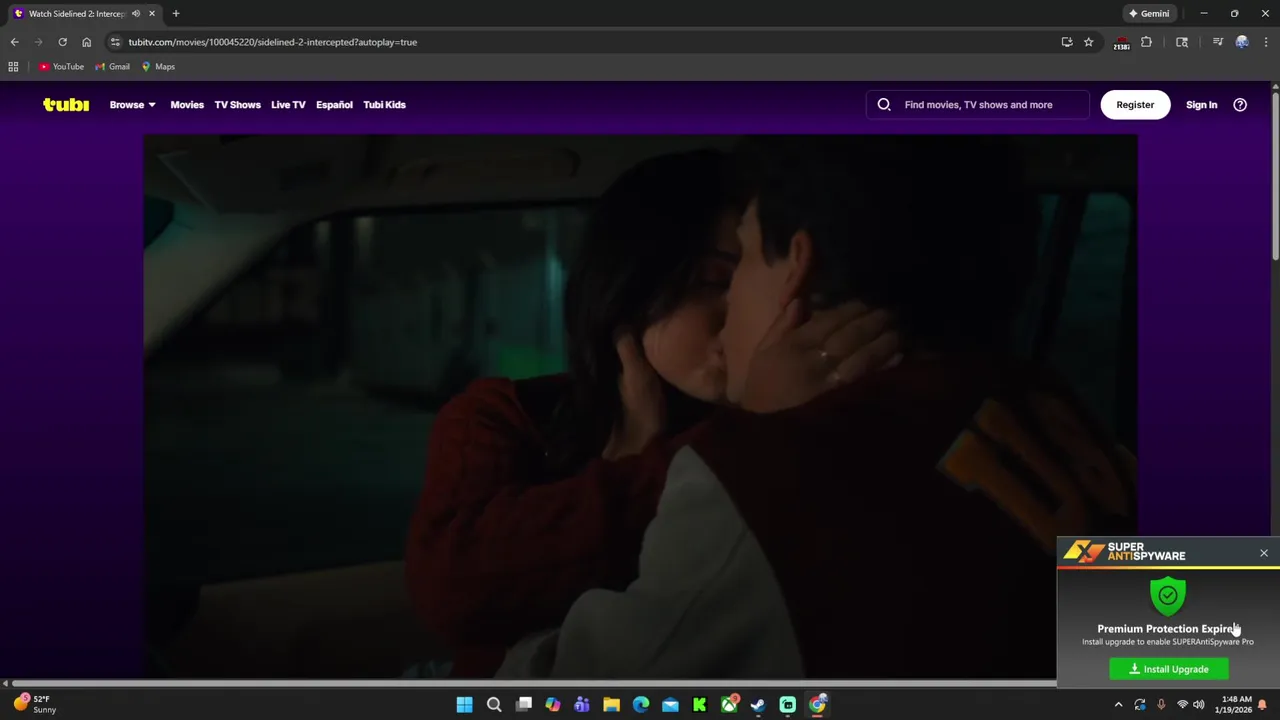Go to TV Shows section
The height and width of the screenshot is (720, 1280).
(x=237, y=104)
